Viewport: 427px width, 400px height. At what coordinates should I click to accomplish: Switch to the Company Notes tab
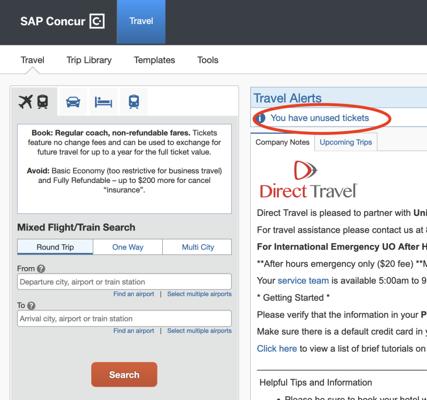pos(282,142)
